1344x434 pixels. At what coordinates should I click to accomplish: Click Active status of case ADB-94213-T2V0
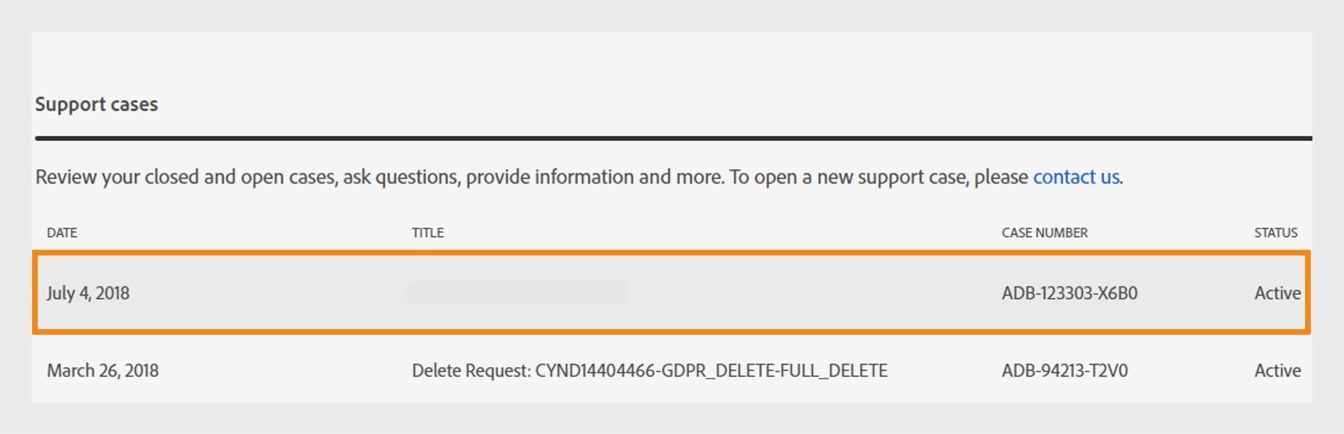[x=1277, y=370]
